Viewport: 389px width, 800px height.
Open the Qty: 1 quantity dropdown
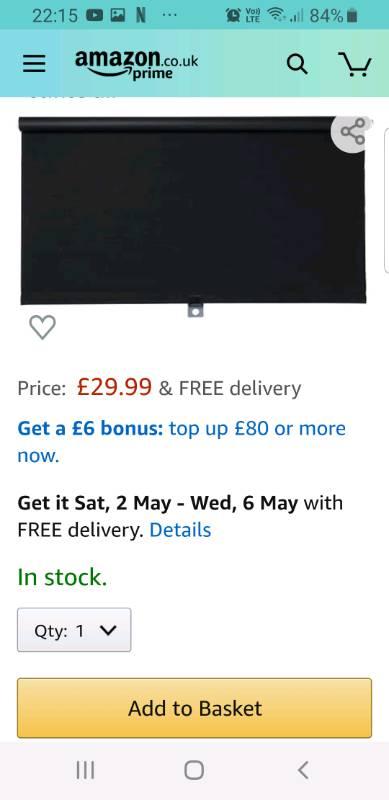[74, 630]
